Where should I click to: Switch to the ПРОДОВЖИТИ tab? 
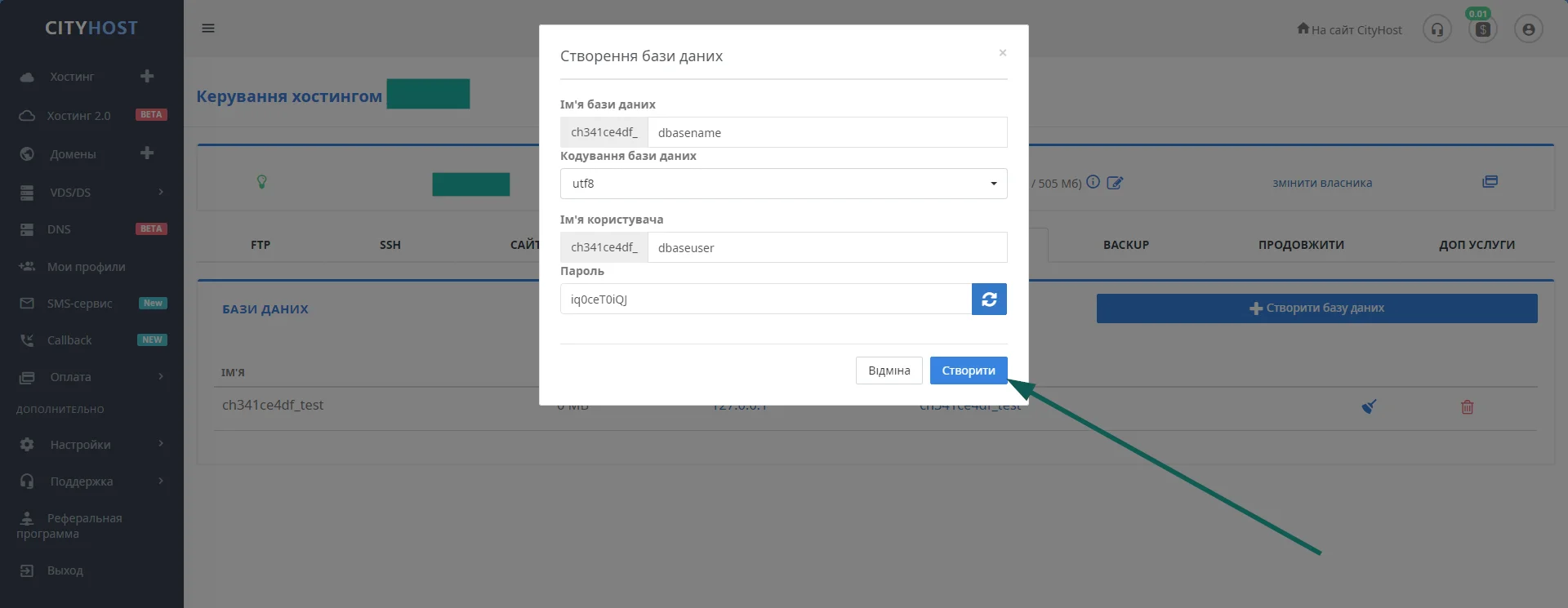1301,244
